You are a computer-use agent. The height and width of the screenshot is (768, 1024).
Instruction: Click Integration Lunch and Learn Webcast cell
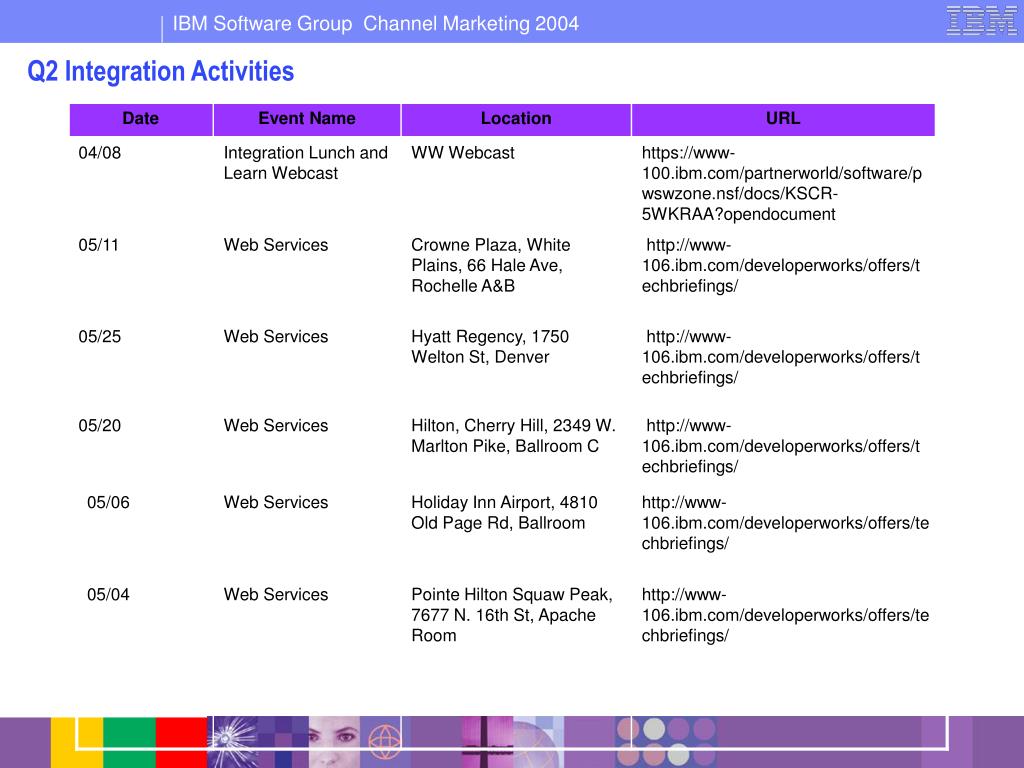[x=306, y=163]
